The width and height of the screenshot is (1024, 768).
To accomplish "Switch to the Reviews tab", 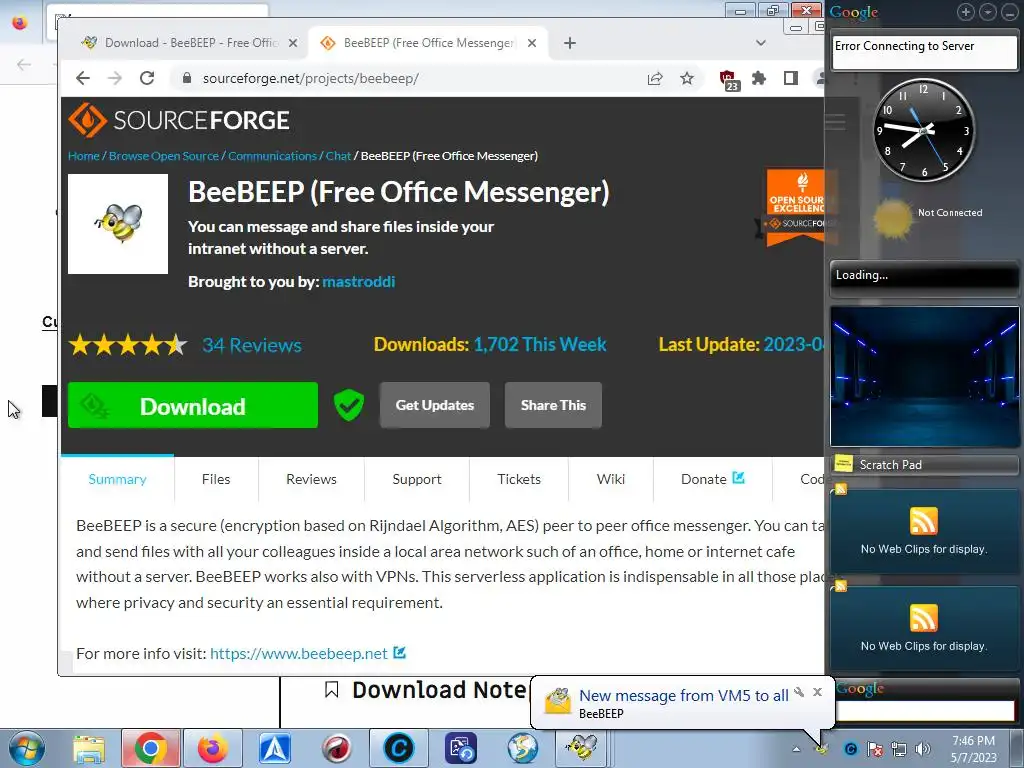I will 312,479.
